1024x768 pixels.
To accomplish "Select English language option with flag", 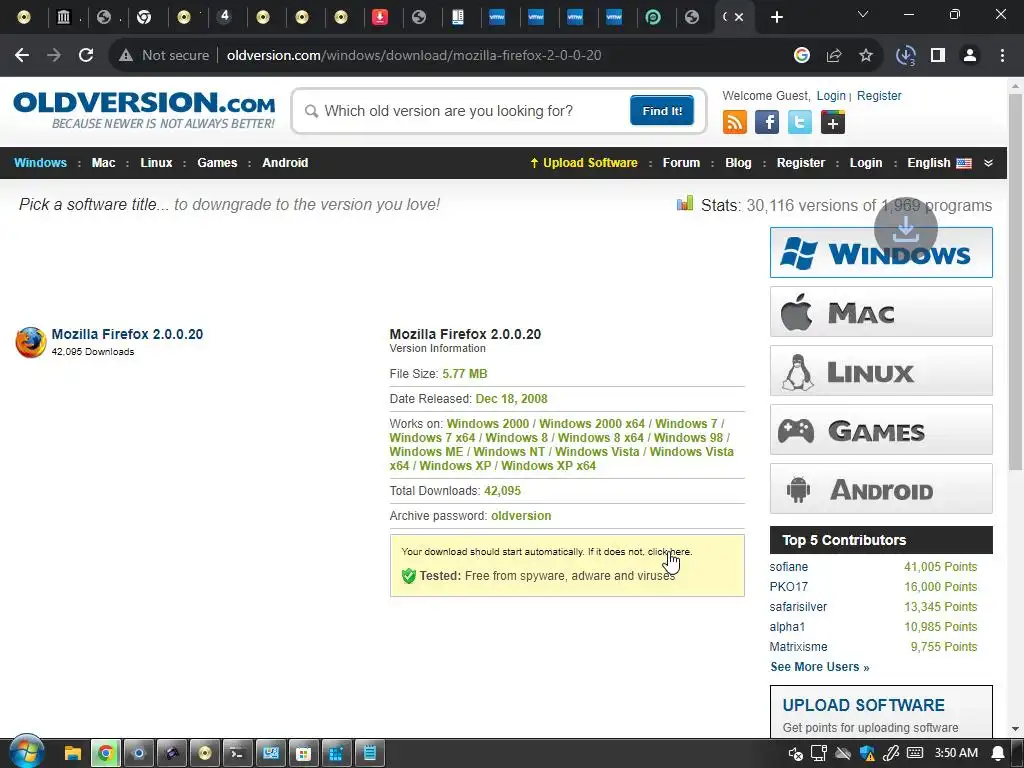I will (939, 163).
